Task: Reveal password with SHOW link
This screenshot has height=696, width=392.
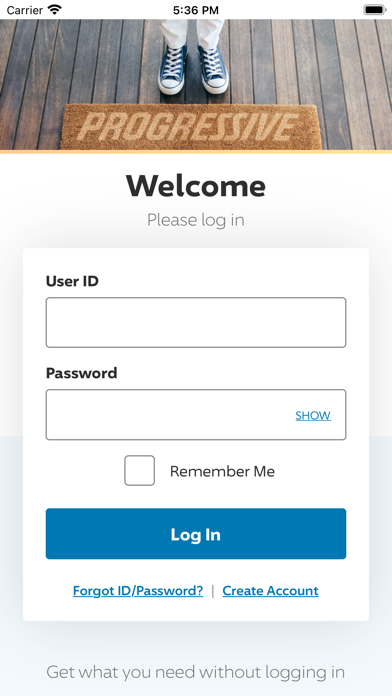Action: click(x=313, y=415)
